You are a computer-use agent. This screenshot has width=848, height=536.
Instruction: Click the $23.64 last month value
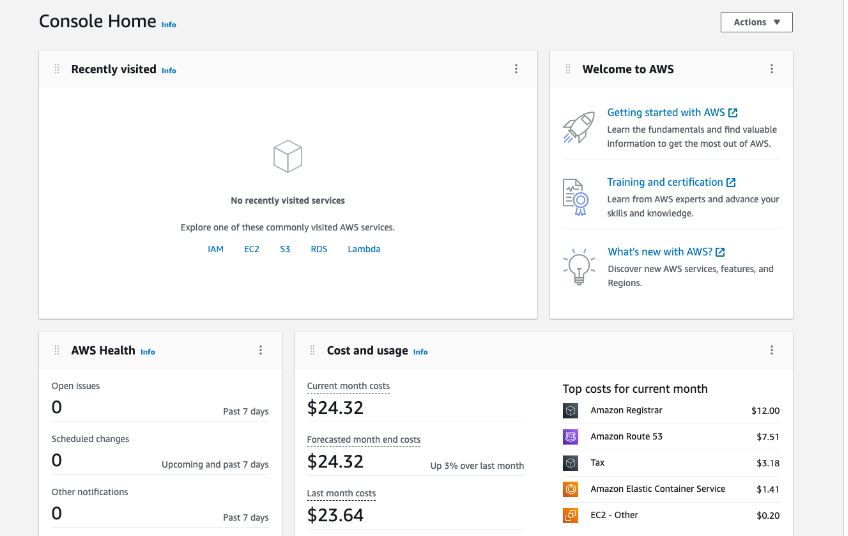coord(335,515)
